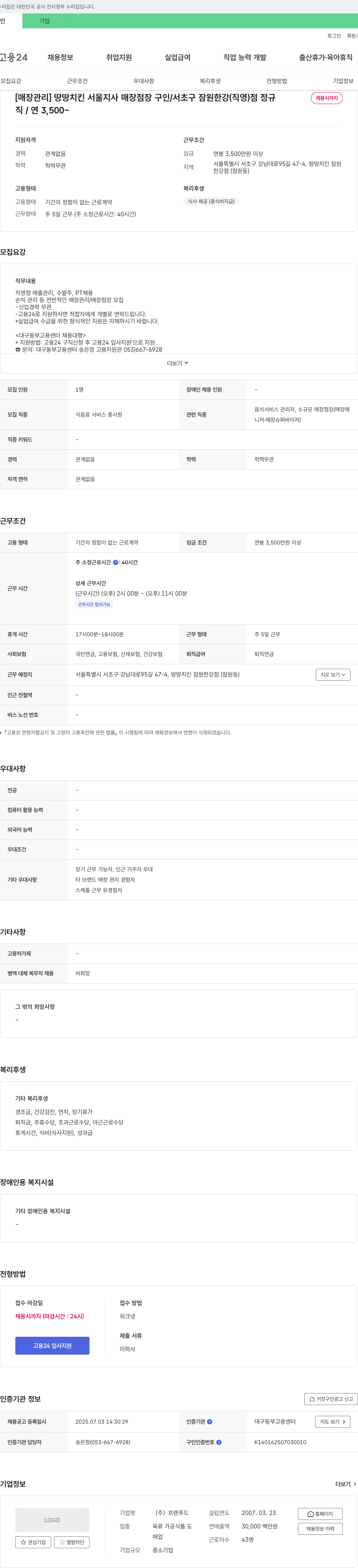
Task: Click the 이력서 required document text
Action: [x=127, y=1349]
